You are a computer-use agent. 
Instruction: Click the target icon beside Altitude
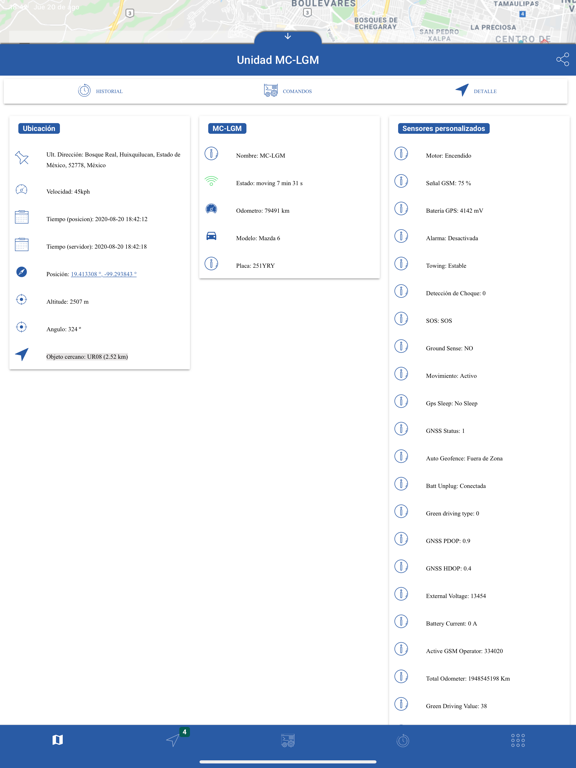point(22,299)
